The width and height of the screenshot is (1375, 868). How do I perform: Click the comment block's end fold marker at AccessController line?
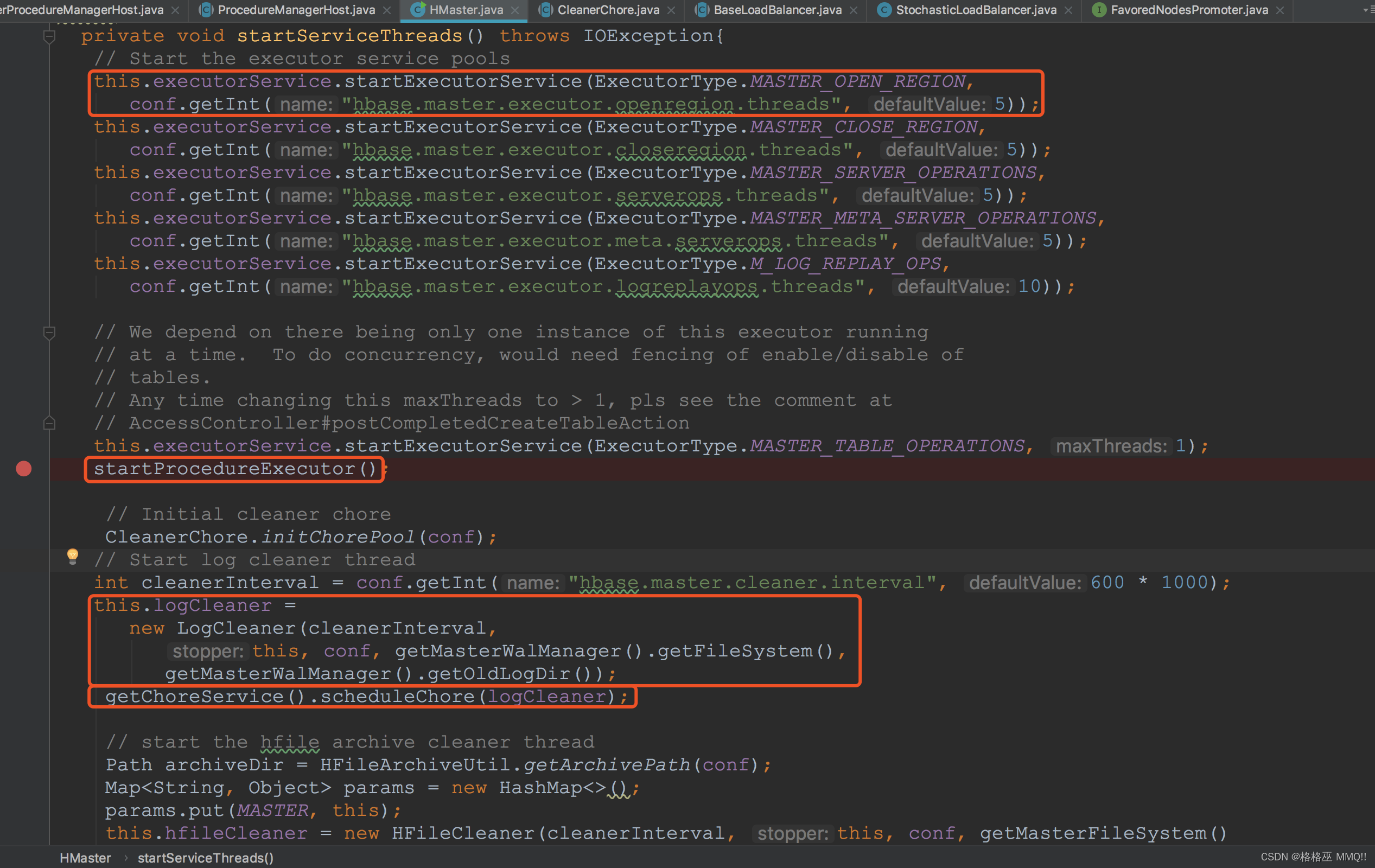[x=50, y=423]
